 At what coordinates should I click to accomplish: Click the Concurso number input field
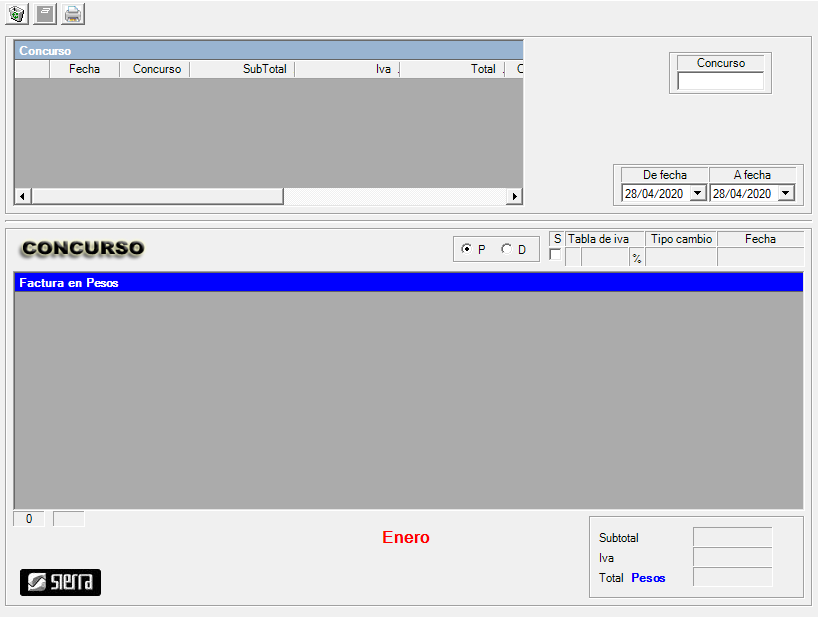point(720,81)
